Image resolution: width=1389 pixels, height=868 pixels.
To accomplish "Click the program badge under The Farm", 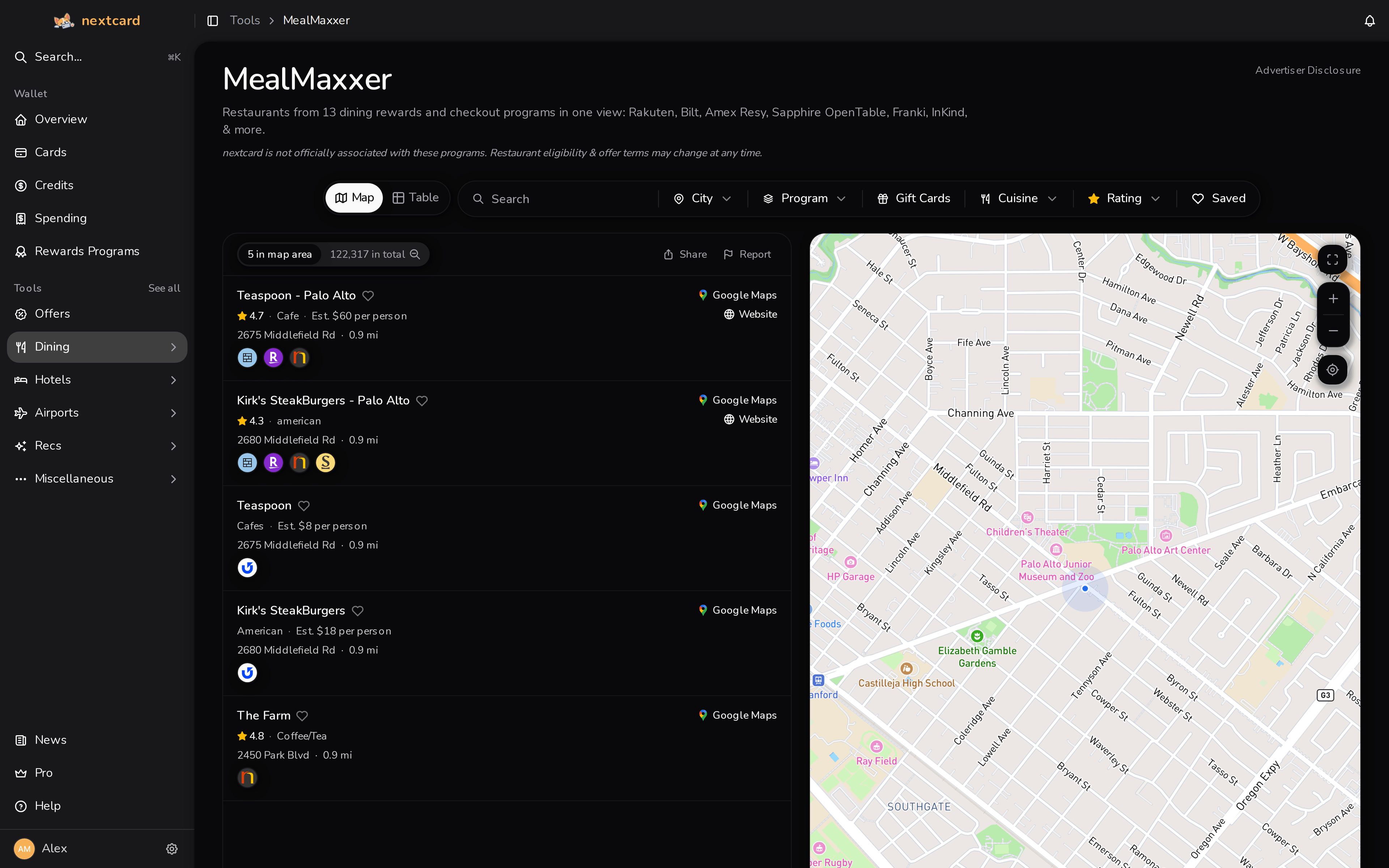I will (247, 778).
